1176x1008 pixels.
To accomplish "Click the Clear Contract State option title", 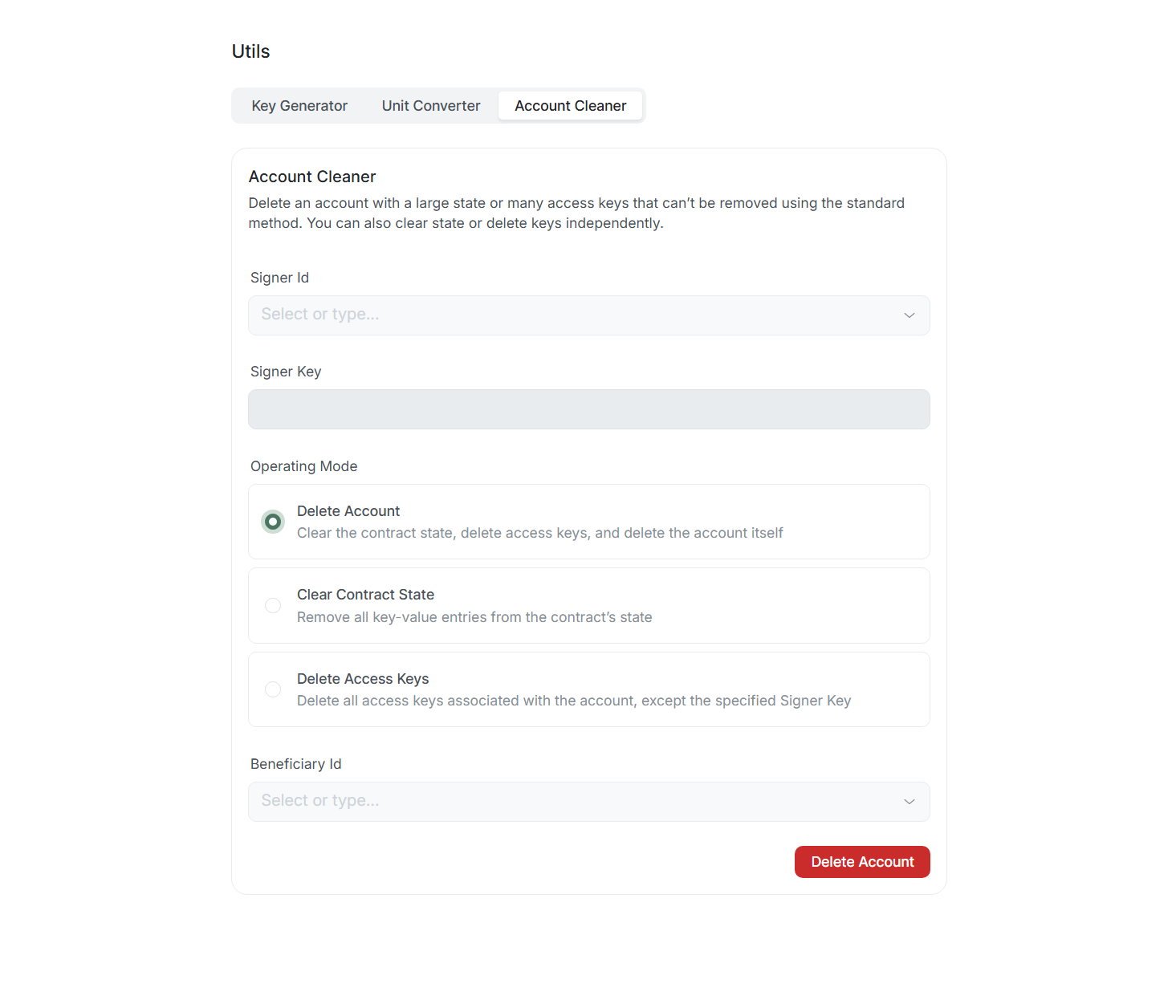I will pyautogui.click(x=365, y=595).
